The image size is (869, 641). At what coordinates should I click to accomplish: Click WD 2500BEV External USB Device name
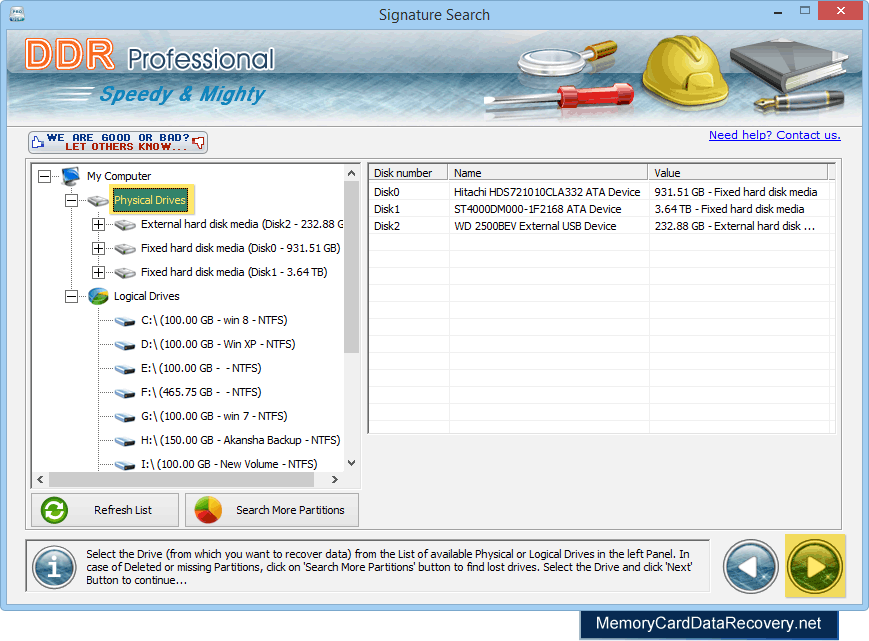pyautogui.click(x=535, y=226)
